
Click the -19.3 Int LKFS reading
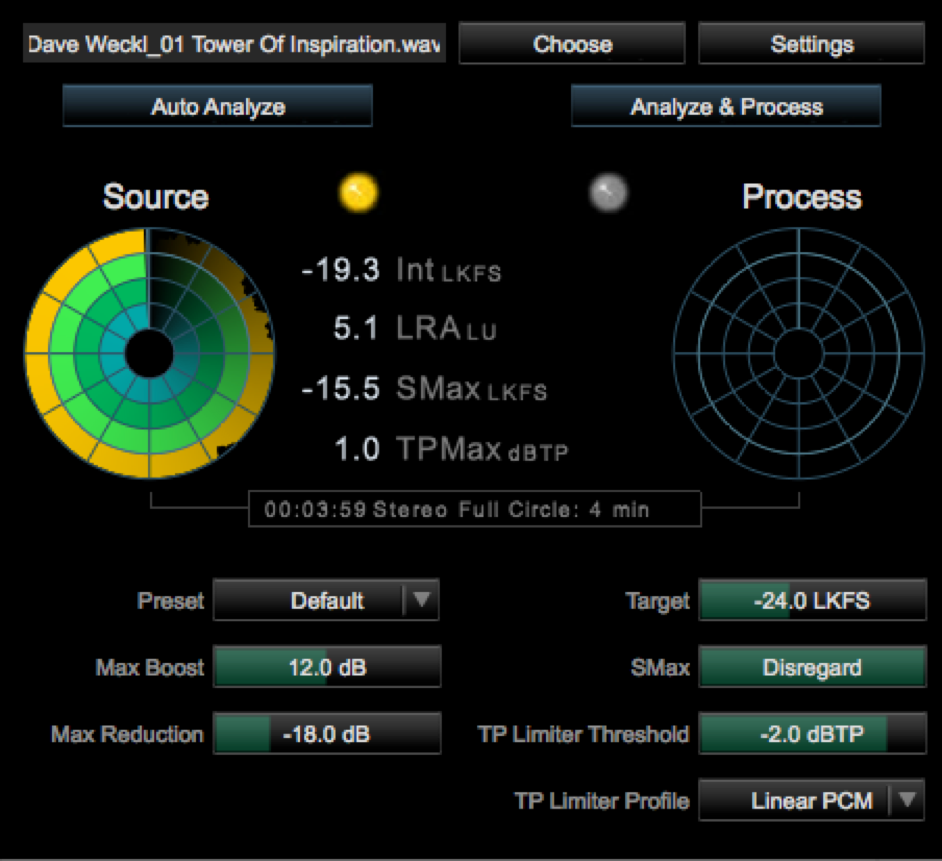pyautogui.click(x=401, y=270)
